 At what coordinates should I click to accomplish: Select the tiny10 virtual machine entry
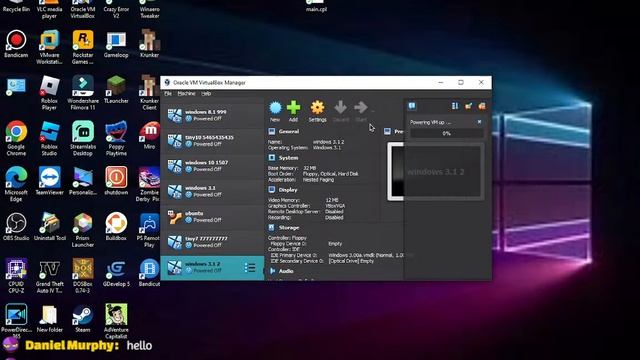pos(212,141)
